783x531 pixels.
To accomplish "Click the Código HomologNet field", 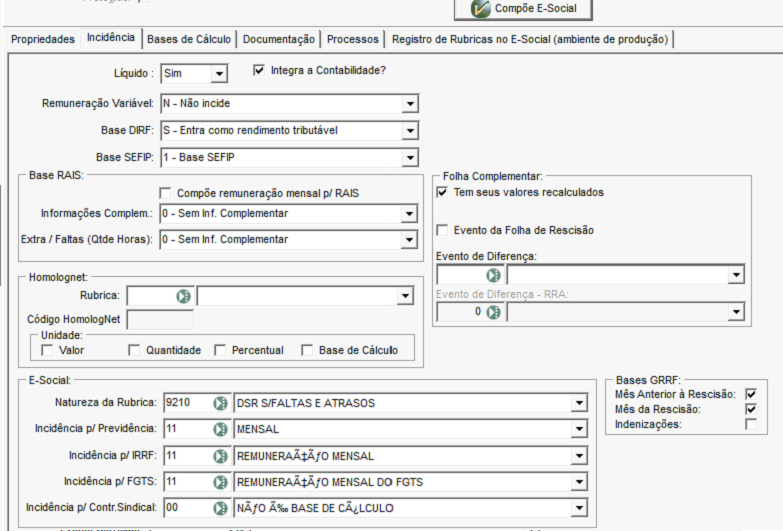I will (x=160, y=320).
